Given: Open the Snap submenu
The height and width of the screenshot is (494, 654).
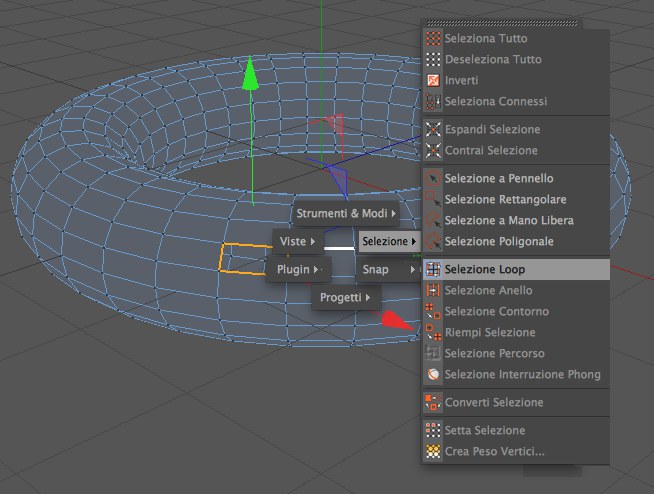Looking at the screenshot, I should tap(389, 270).
